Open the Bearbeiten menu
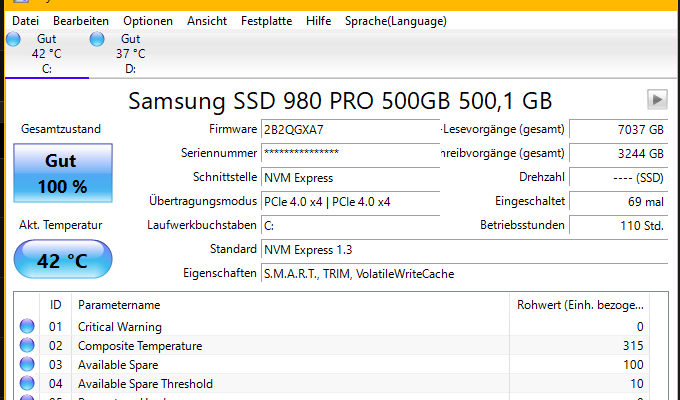Viewport: 680px width, 400px height. (x=81, y=21)
